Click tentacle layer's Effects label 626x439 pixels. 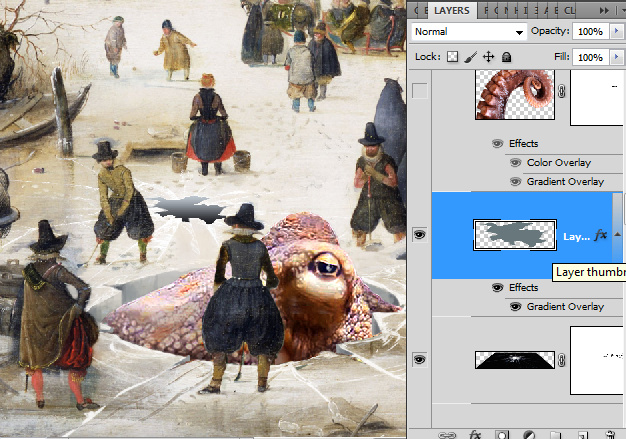point(523,143)
